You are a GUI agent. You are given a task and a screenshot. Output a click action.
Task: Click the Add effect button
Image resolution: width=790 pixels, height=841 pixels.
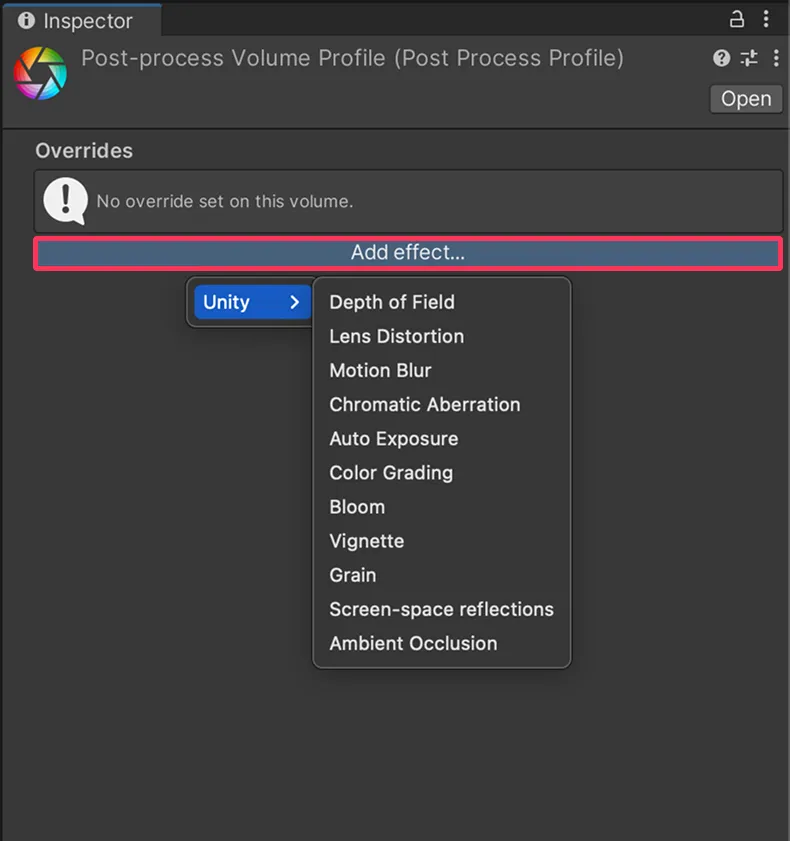click(408, 253)
